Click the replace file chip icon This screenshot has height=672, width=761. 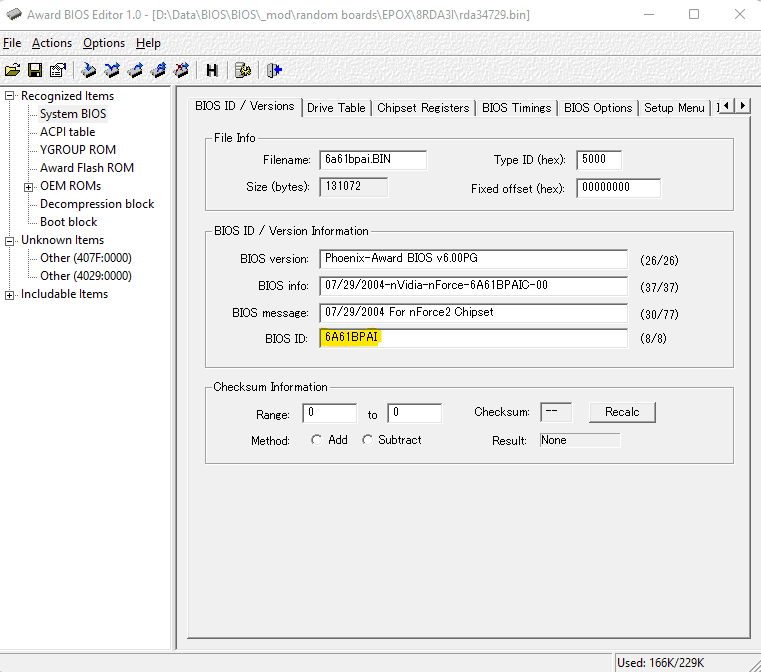pos(112,70)
